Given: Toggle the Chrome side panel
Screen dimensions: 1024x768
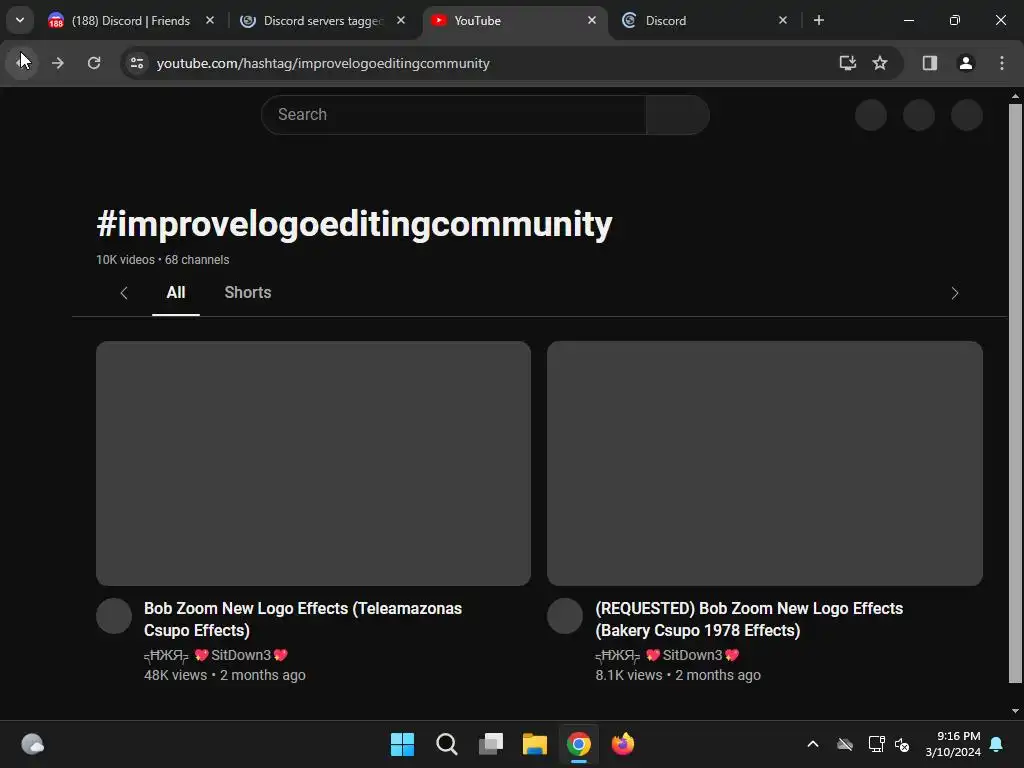Looking at the screenshot, I should pos(929,63).
